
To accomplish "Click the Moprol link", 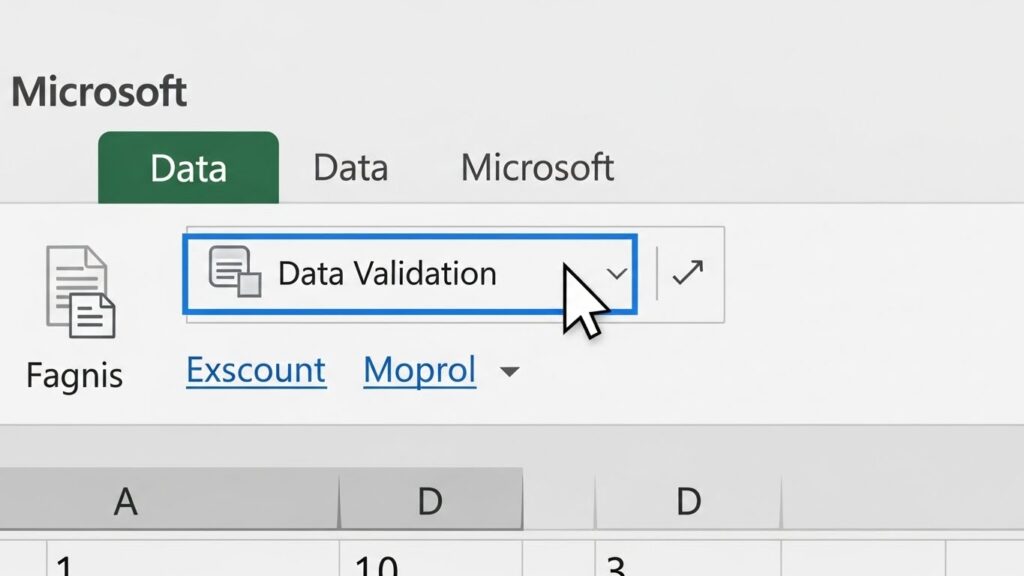I will 419,371.
